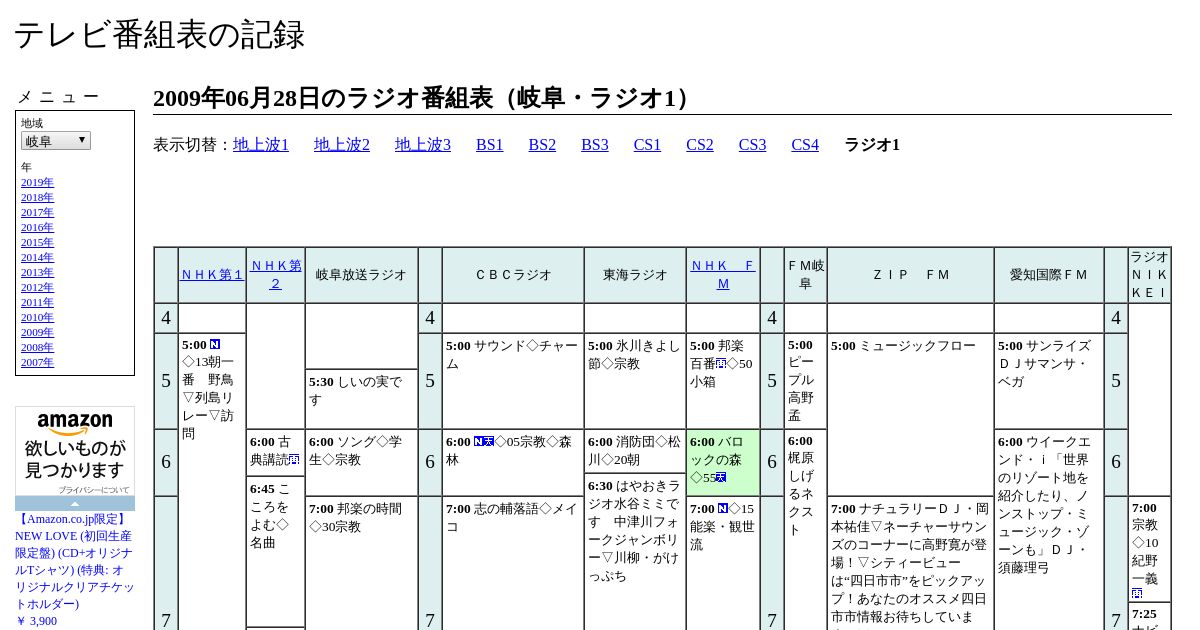Click the rebroadcast icon in 古典講読 cell
Screen dimensions: 1200x630
click(294, 460)
